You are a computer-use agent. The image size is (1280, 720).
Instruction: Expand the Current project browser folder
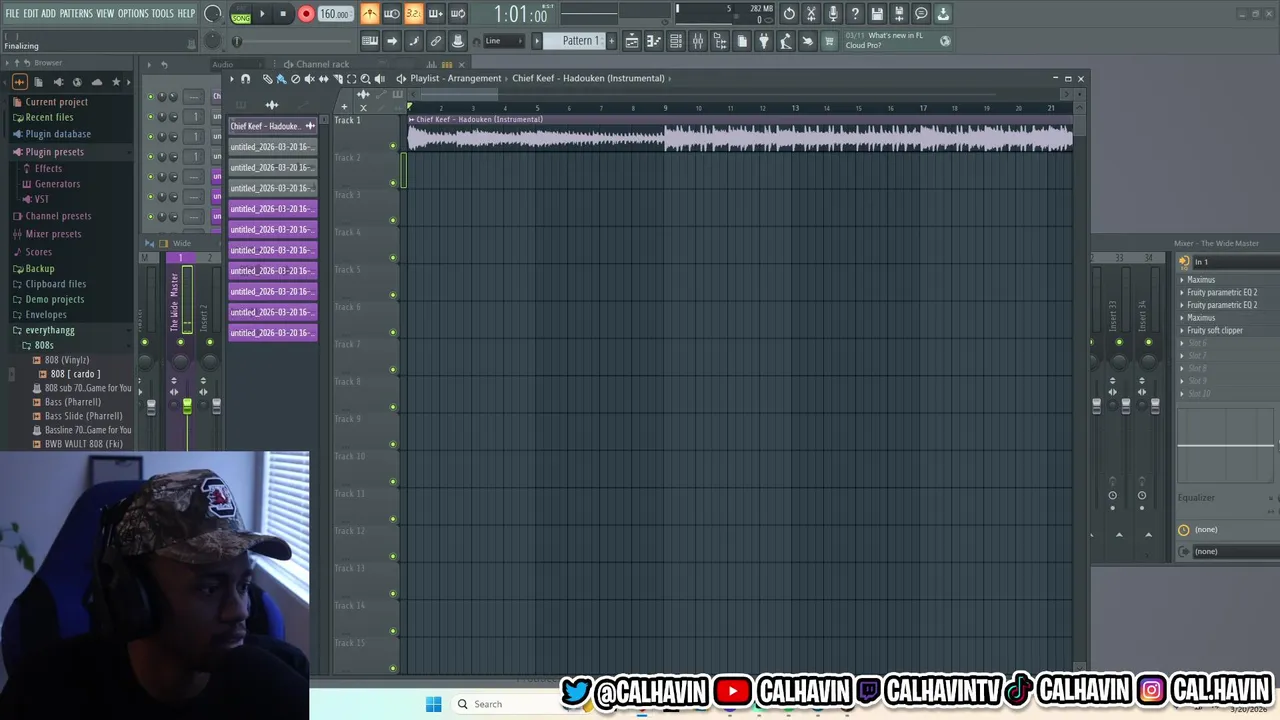click(56, 102)
